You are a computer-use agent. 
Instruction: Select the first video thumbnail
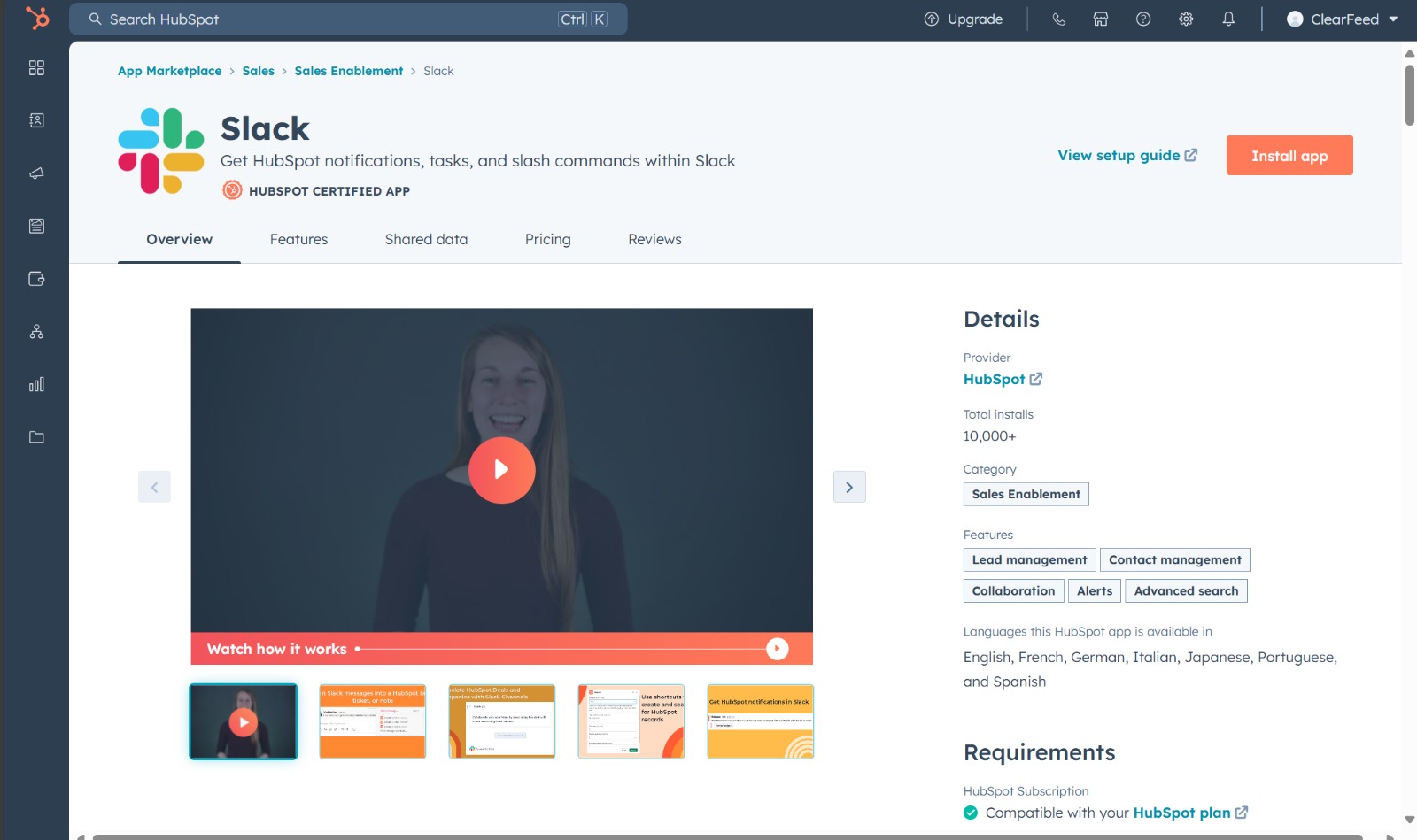click(244, 721)
